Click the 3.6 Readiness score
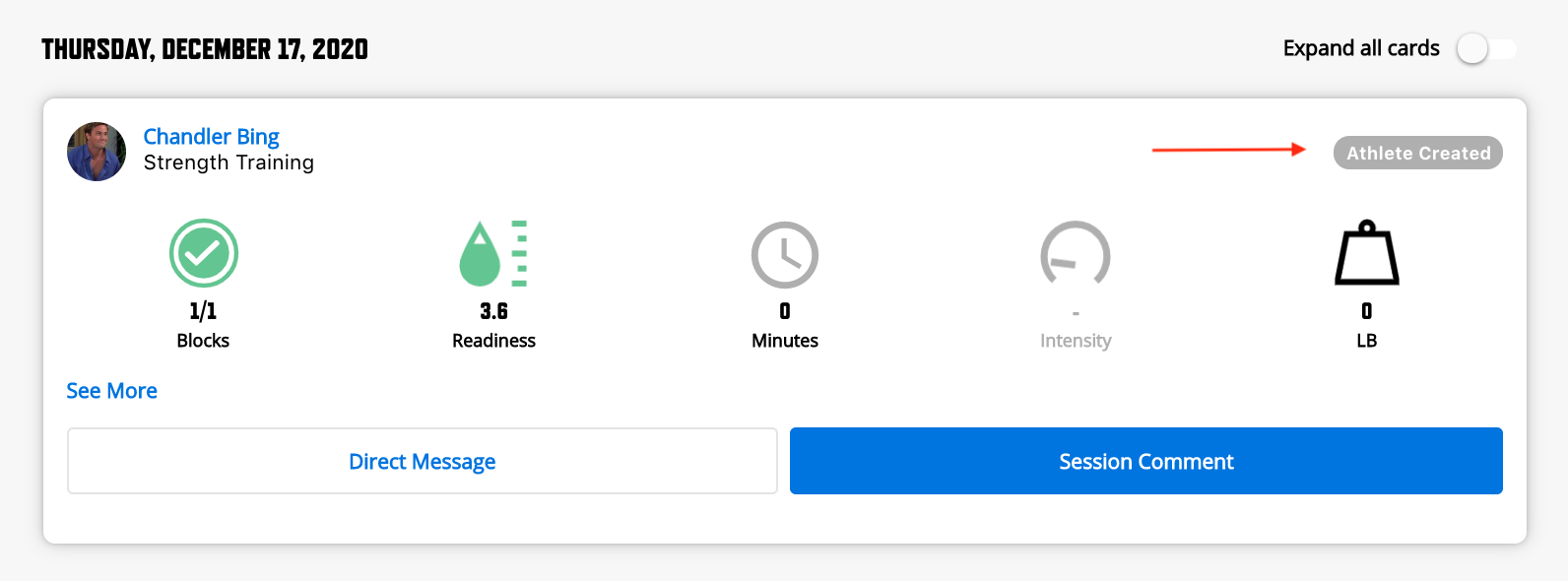Image resolution: width=1568 pixels, height=581 pixels. point(494,311)
